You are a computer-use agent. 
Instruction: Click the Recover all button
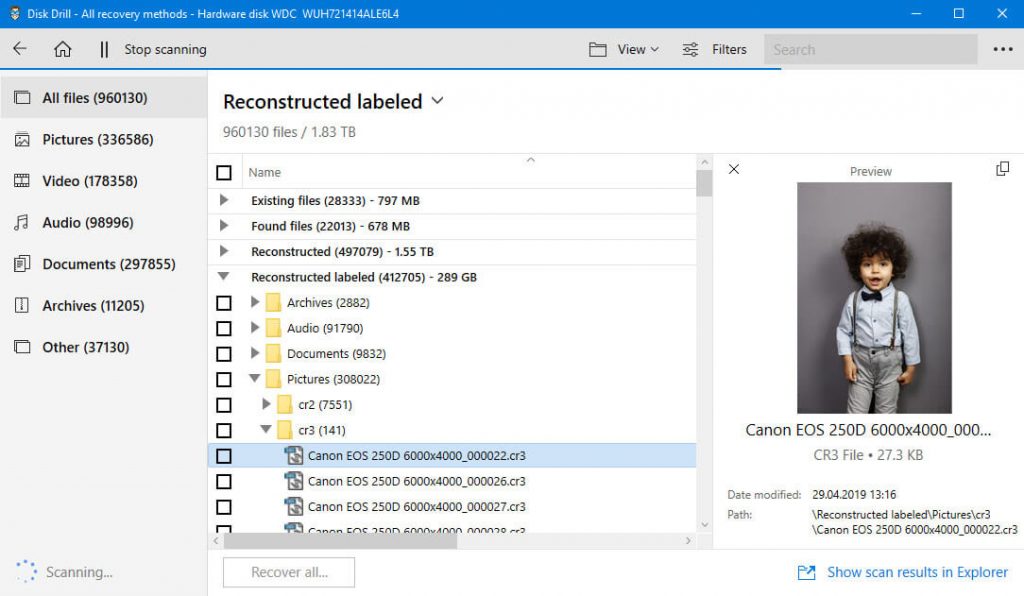pos(288,572)
